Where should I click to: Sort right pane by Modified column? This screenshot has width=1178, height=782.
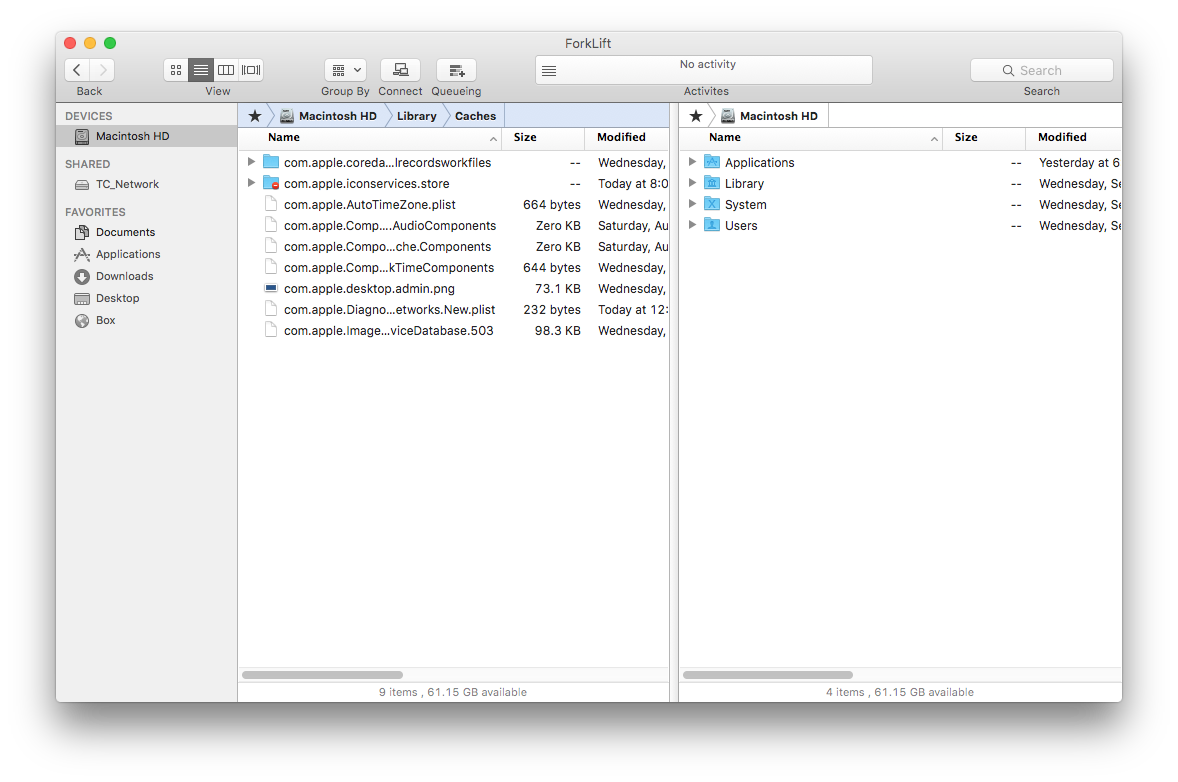[x=1074, y=137]
